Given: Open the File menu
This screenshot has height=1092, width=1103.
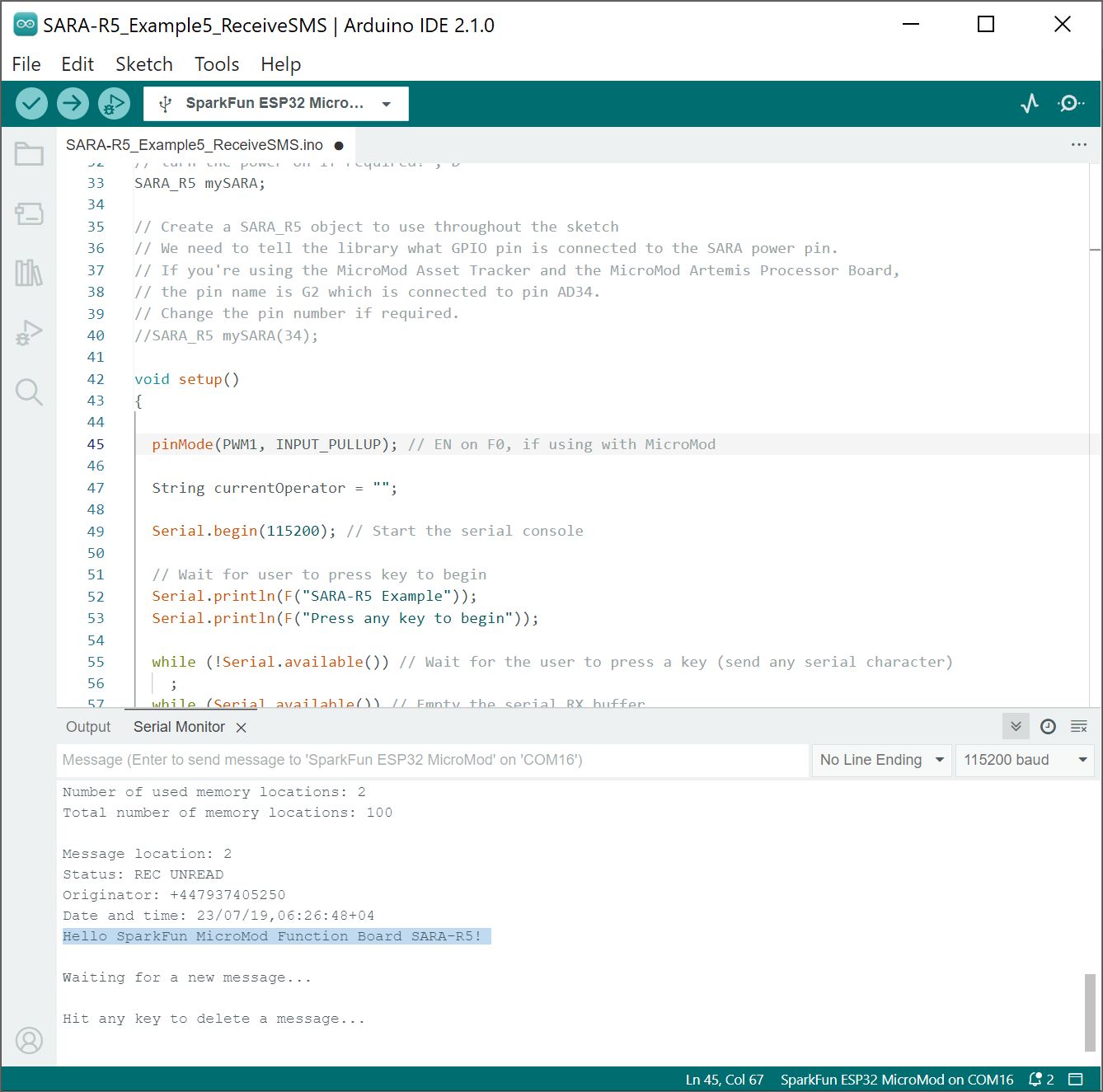Looking at the screenshot, I should tap(26, 64).
